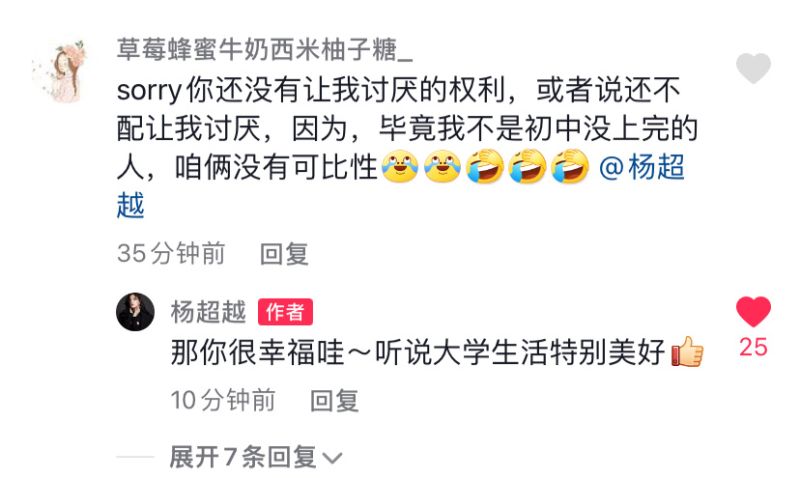Open 杨超越 username in reply

[x=208, y=312]
